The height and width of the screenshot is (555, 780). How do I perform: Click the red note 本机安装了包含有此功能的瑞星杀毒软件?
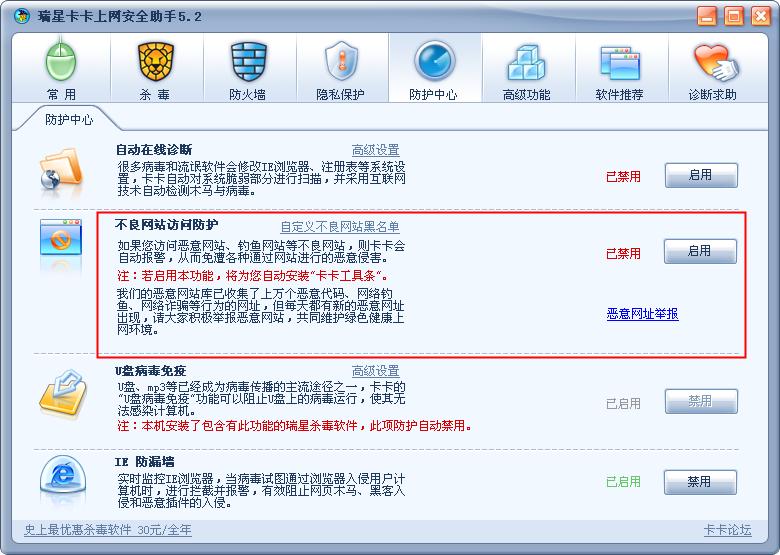[294, 426]
